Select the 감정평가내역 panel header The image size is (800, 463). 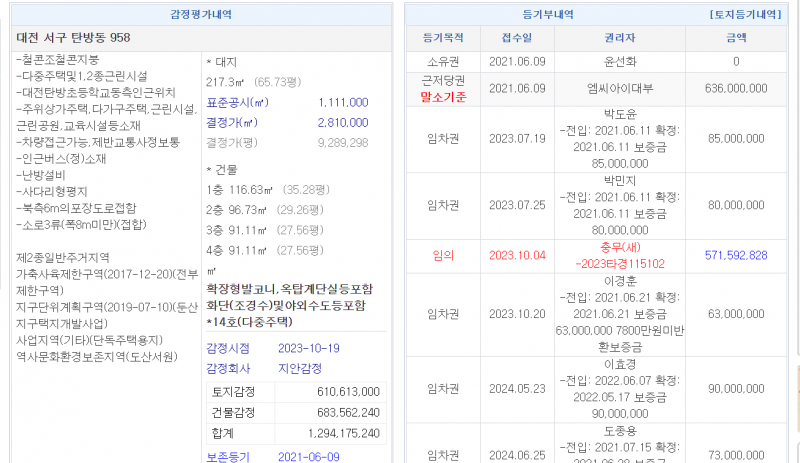[x=202, y=14]
